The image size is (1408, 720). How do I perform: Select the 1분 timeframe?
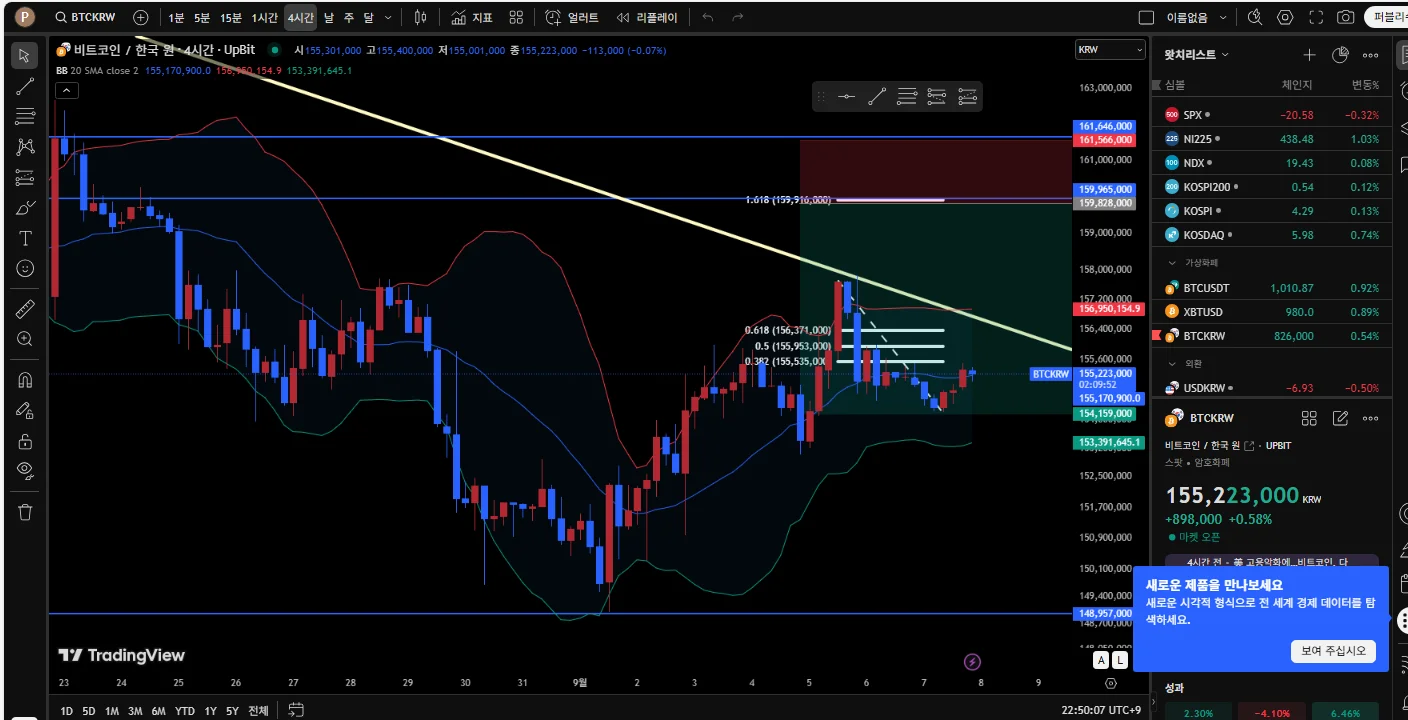pos(176,17)
